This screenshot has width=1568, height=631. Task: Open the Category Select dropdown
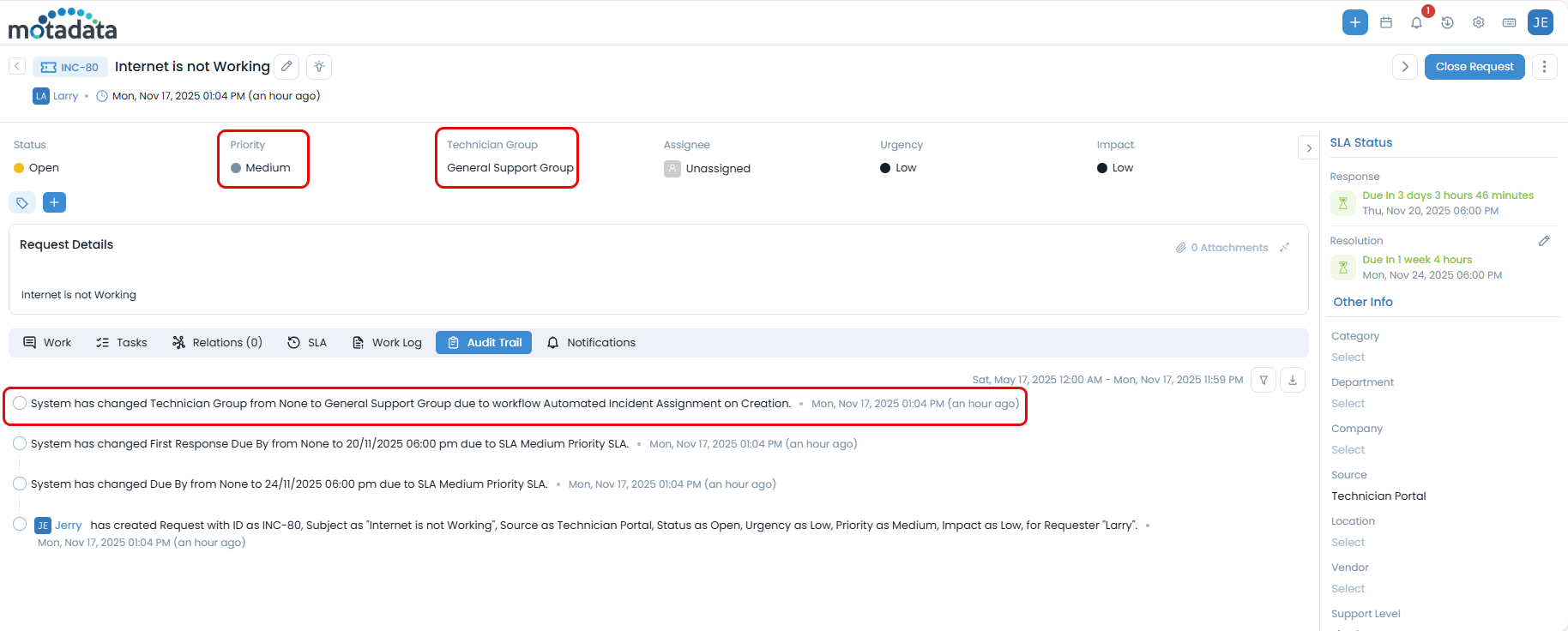[1348, 358]
